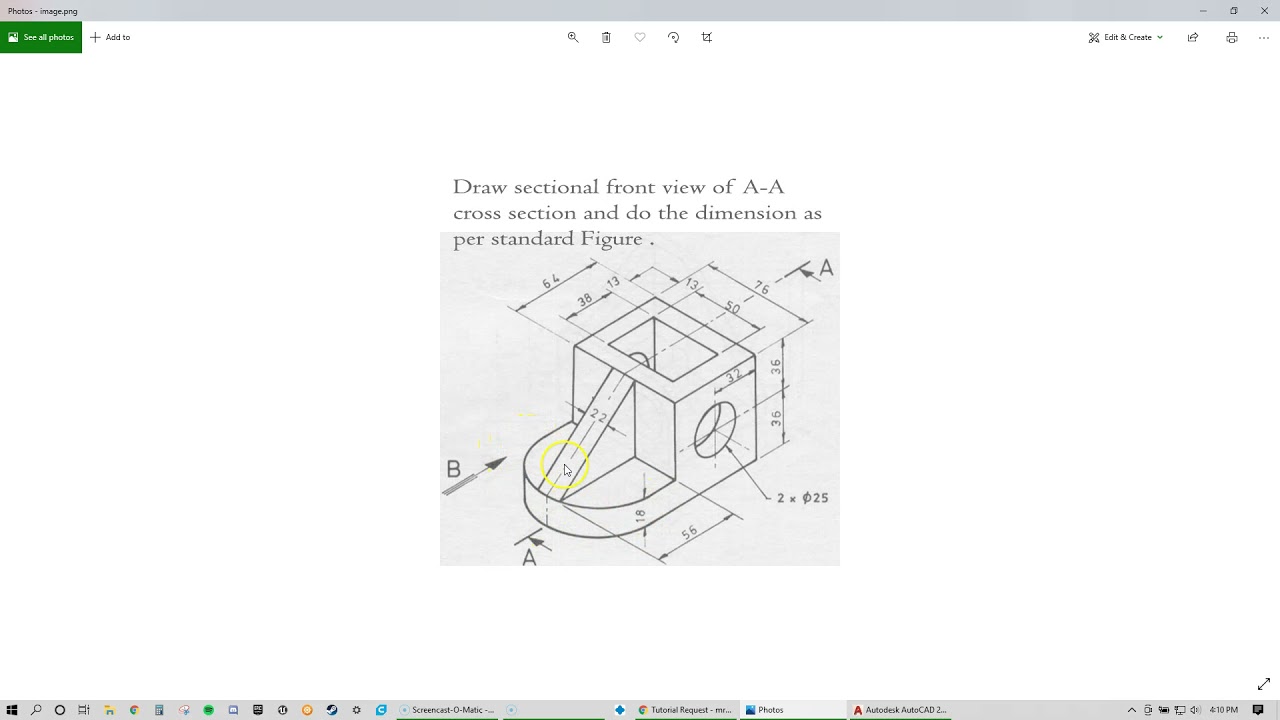Viewport: 1280px width, 720px height.
Task: Share the photo using the share icon
Action: tap(1193, 37)
